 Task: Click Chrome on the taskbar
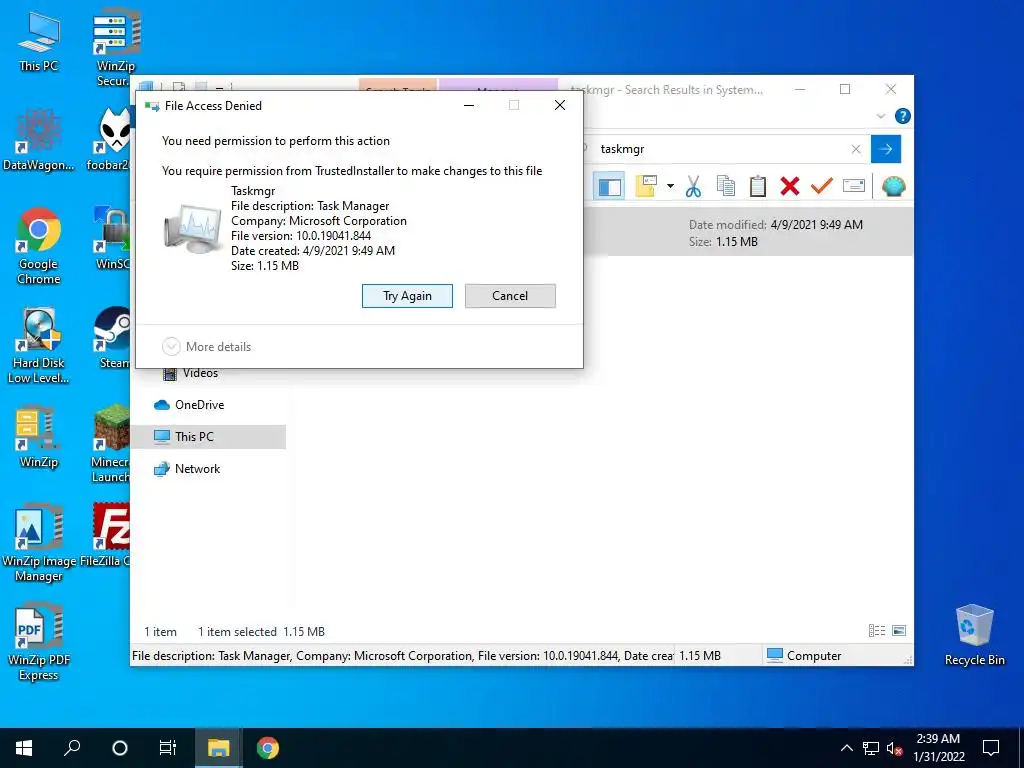point(268,748)
